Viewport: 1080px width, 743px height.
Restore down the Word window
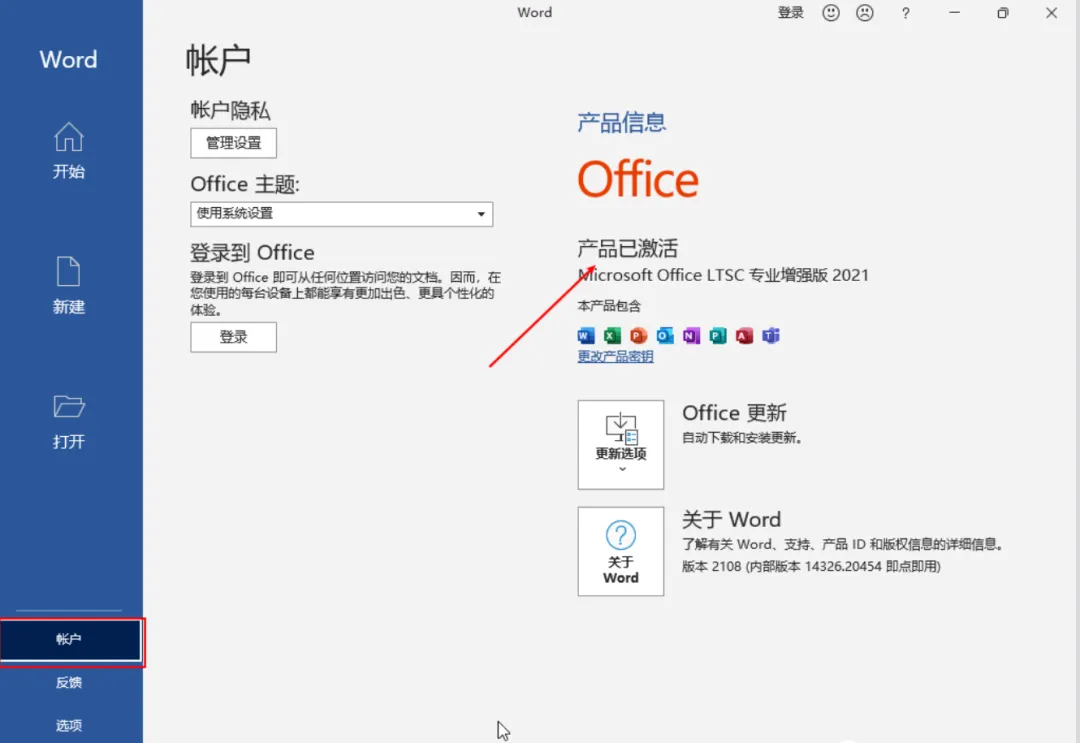(x=1003, y=12)
